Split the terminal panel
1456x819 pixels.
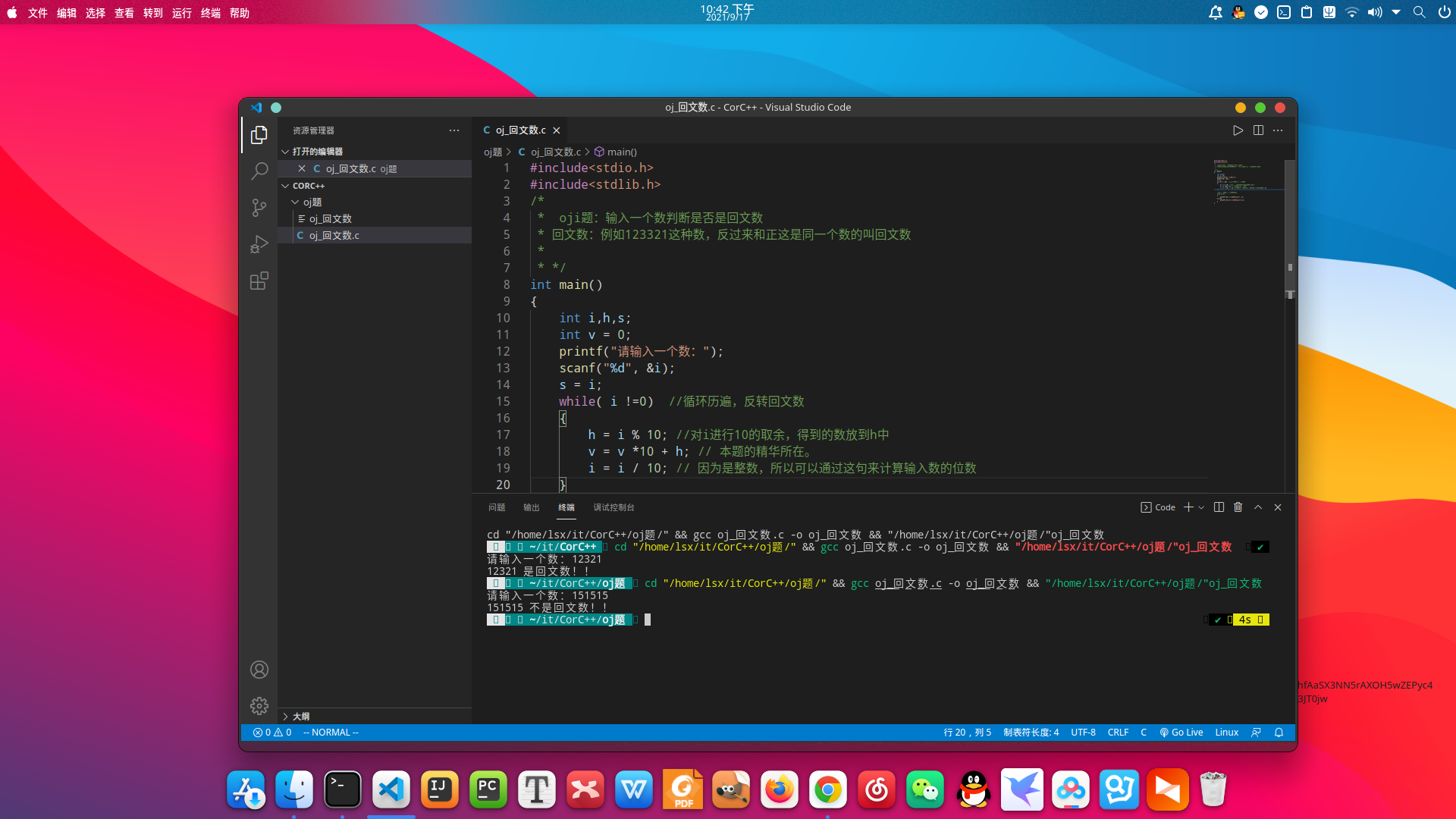click(1219, 507)
